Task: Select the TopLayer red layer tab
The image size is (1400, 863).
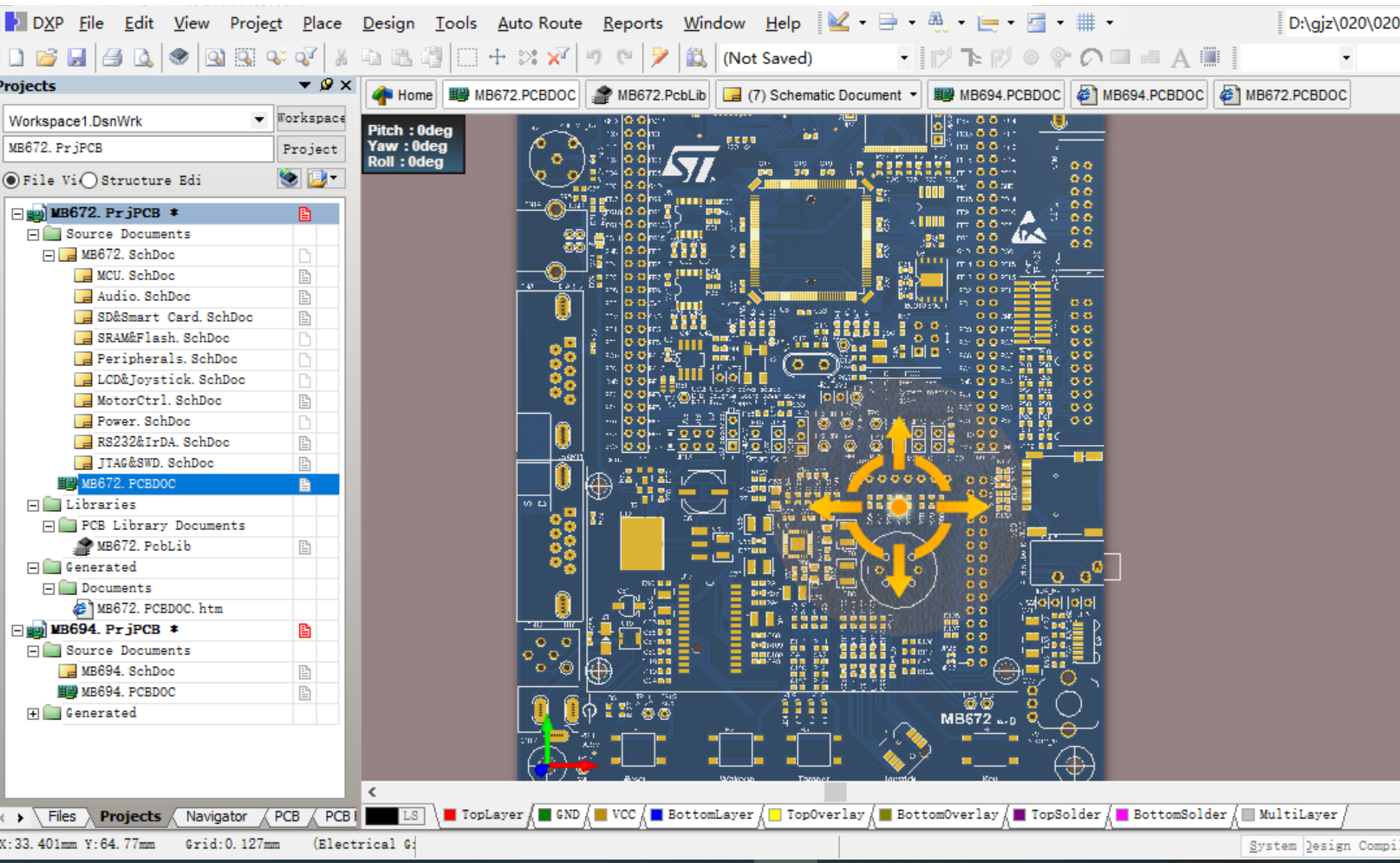Action: [484, 815]
